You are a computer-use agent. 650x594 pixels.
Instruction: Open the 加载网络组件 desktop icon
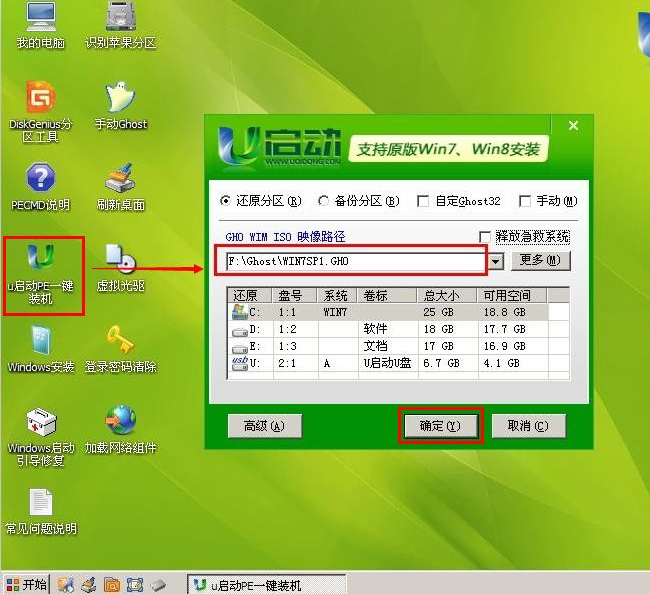tap(120, 422)
